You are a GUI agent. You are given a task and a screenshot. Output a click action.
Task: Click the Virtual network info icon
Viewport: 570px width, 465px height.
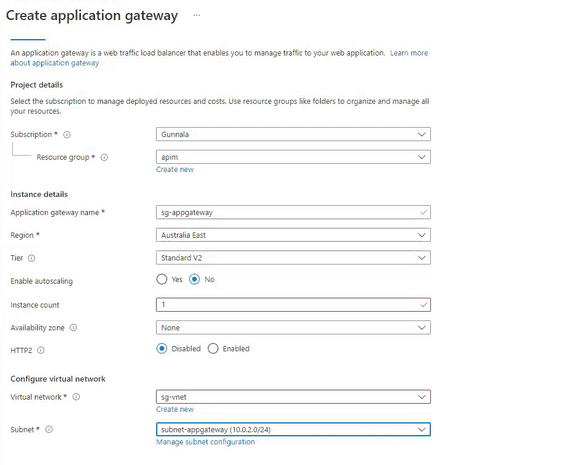tap(76, 397)
